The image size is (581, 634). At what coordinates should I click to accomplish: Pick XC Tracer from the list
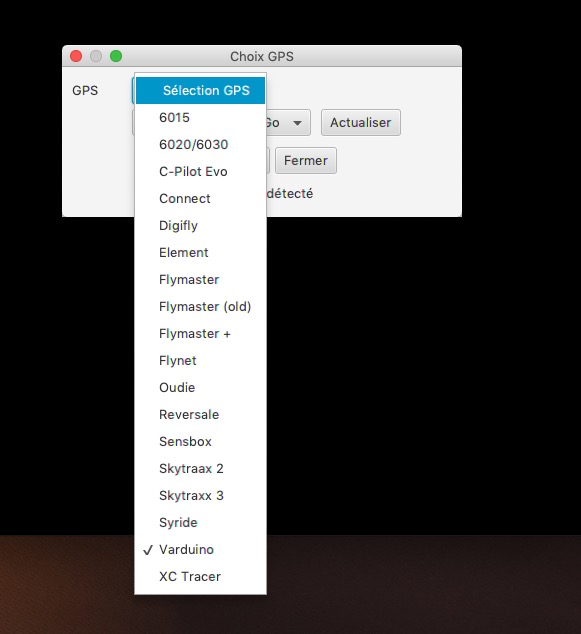coord(200,577)
